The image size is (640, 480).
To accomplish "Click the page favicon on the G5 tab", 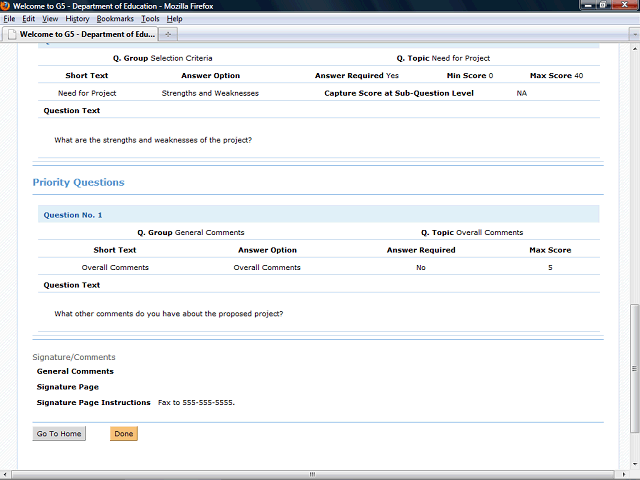I will click(x=11, y=34).
